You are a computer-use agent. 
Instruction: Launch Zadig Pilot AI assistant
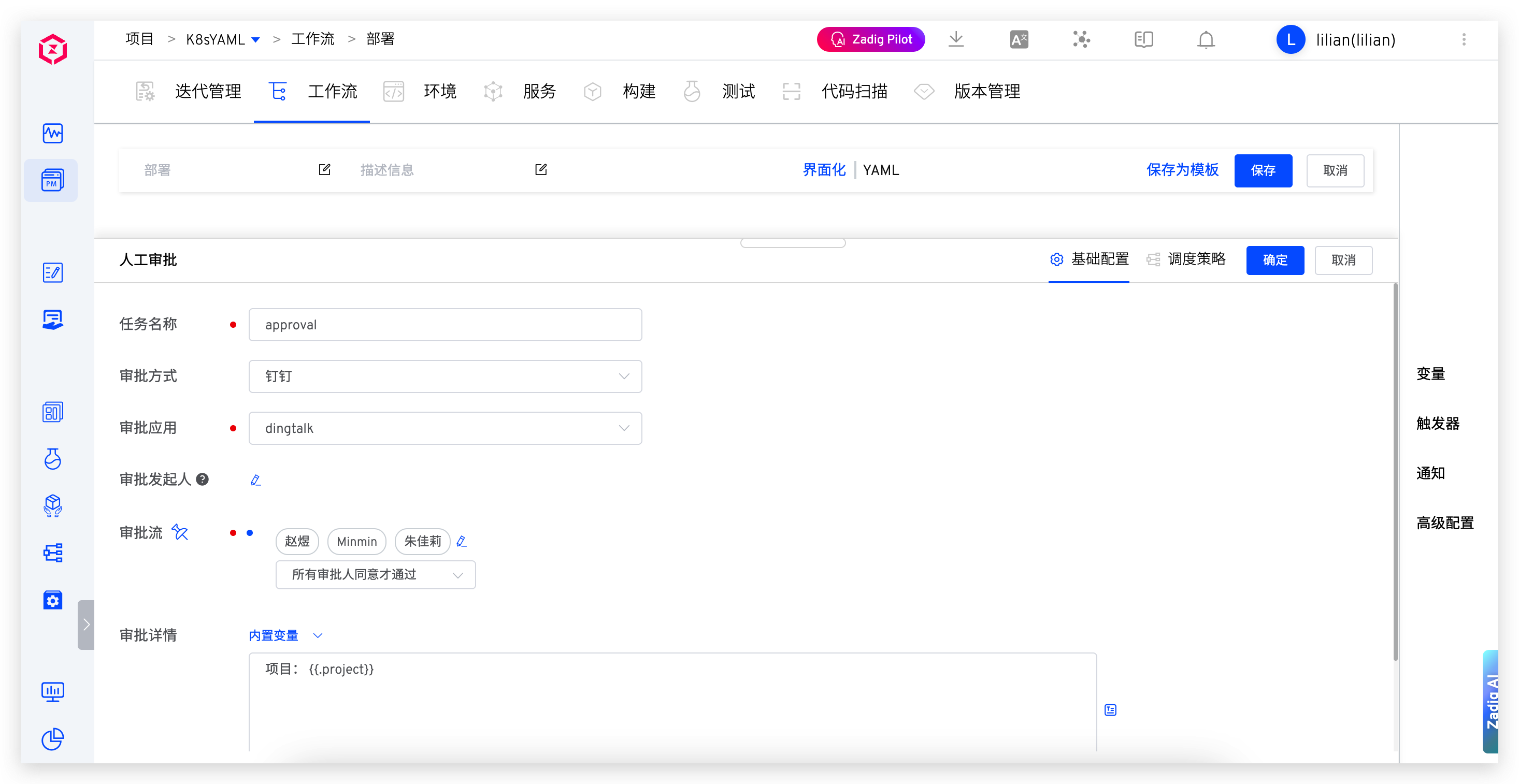coord(870,39)
